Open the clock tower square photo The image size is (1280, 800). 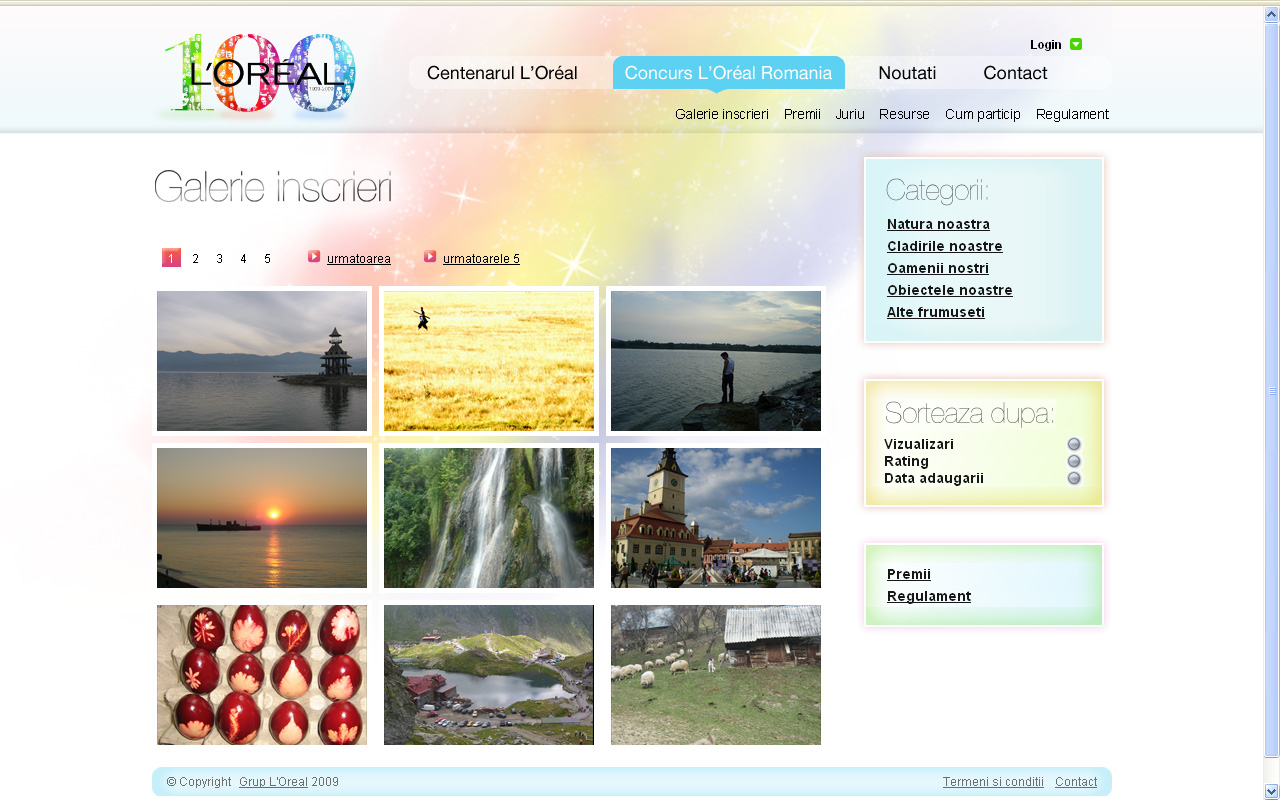click(716, 518)
